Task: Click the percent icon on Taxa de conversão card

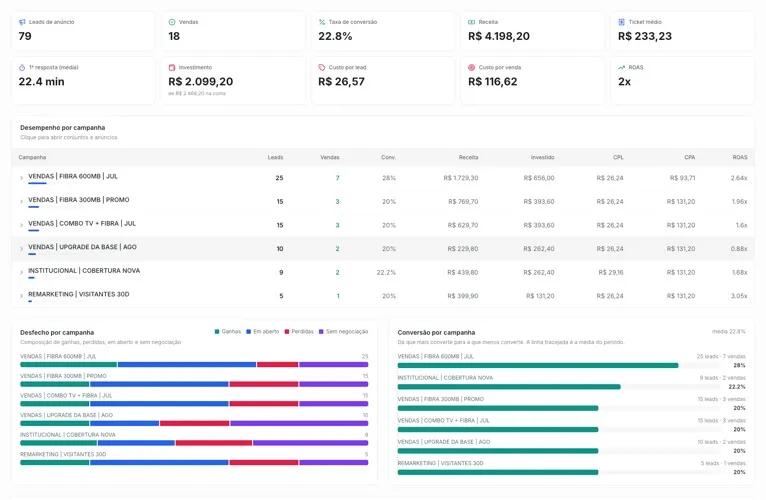Action: tap(322, 22)
